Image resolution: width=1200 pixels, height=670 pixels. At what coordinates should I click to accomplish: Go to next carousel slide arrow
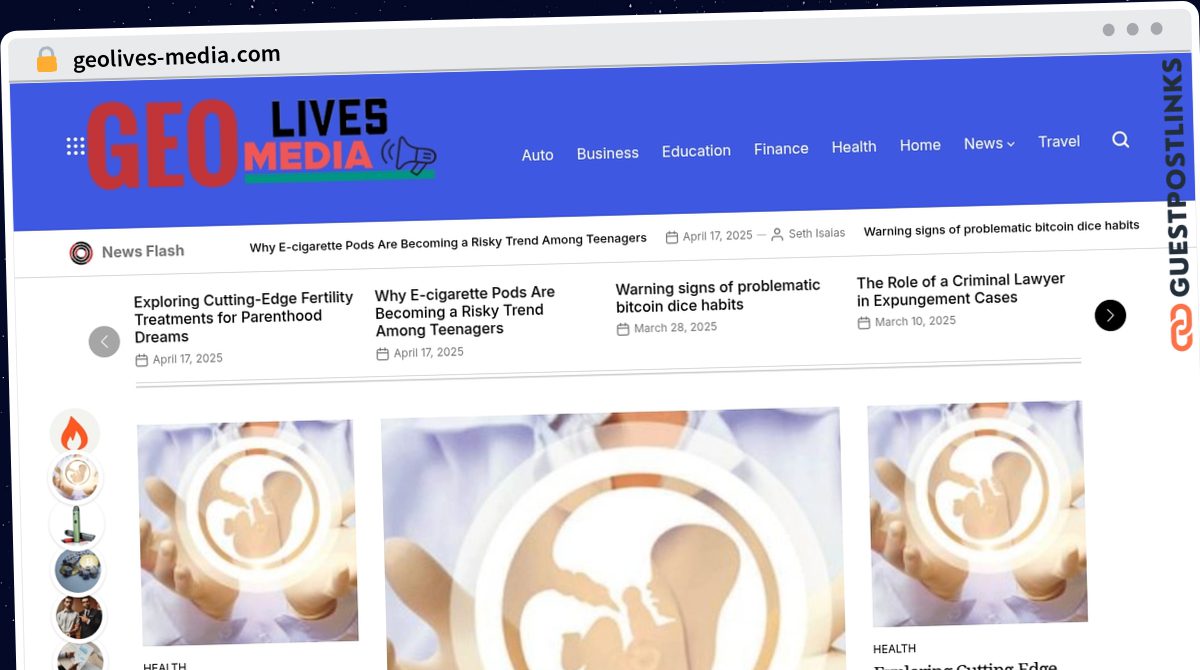click(1110, 315)
